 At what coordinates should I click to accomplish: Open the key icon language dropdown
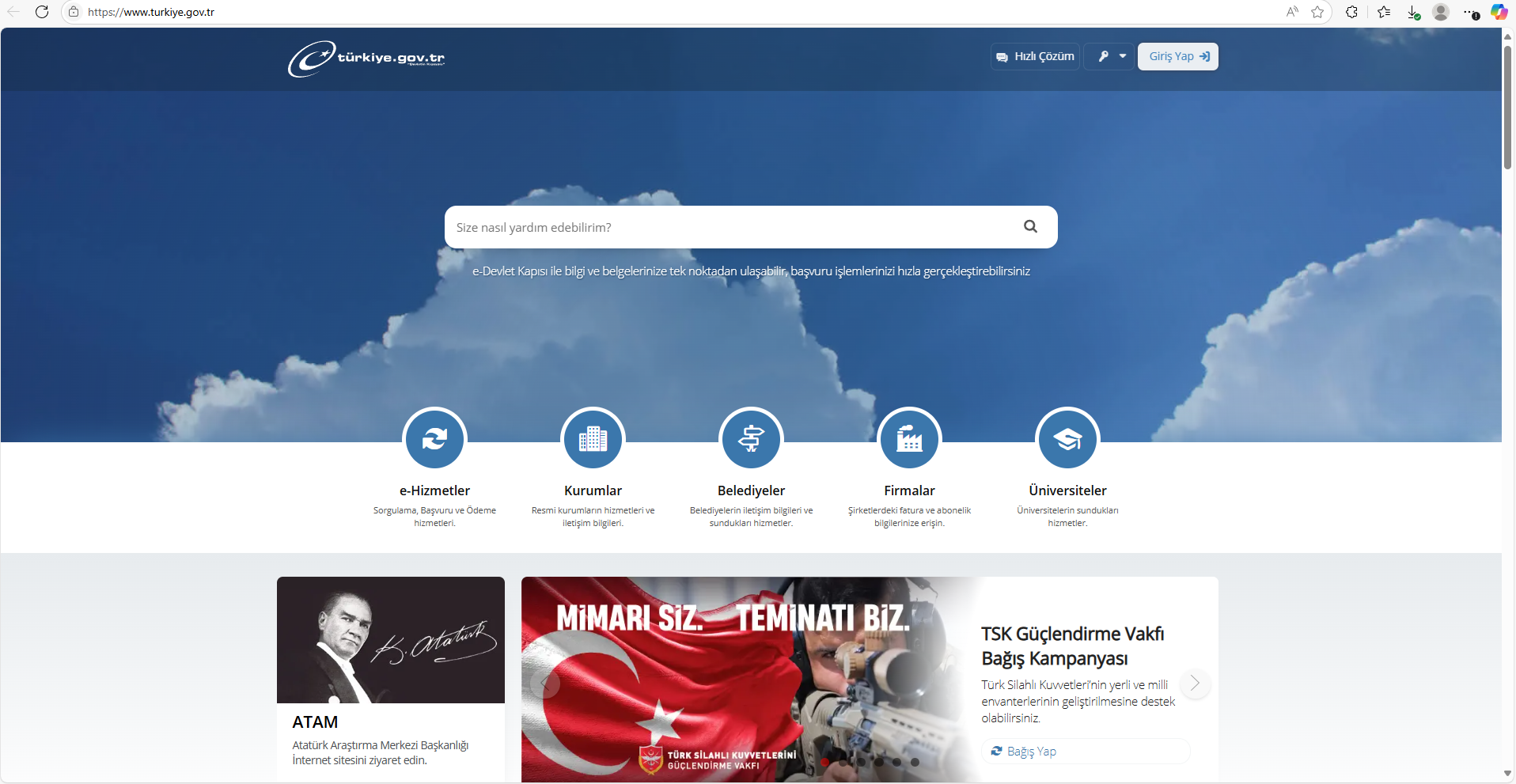(x=1110, y=56)
